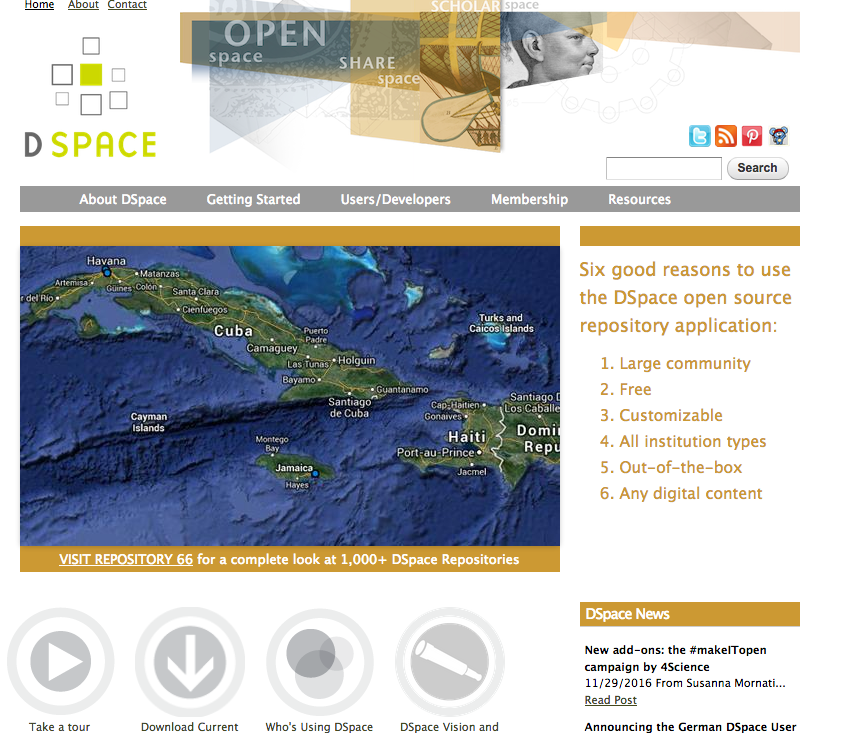Image resolution: width=846 pixels, height=733 pixels.
Task: Open the Users/Developers menu
Action: [395, 200]
